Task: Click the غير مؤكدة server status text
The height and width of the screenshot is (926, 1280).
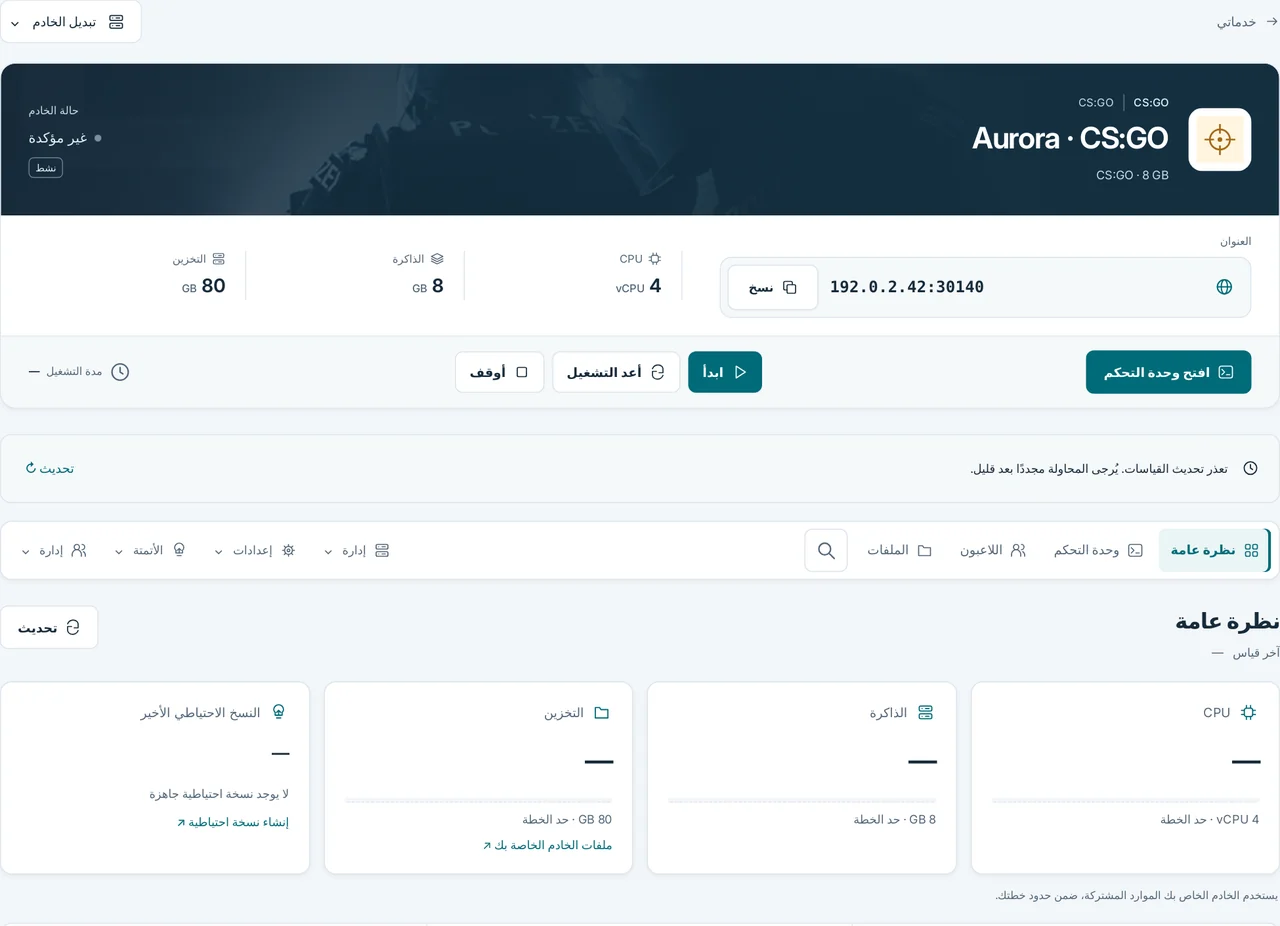Action: pyautogui.click(x=59, y=138)
